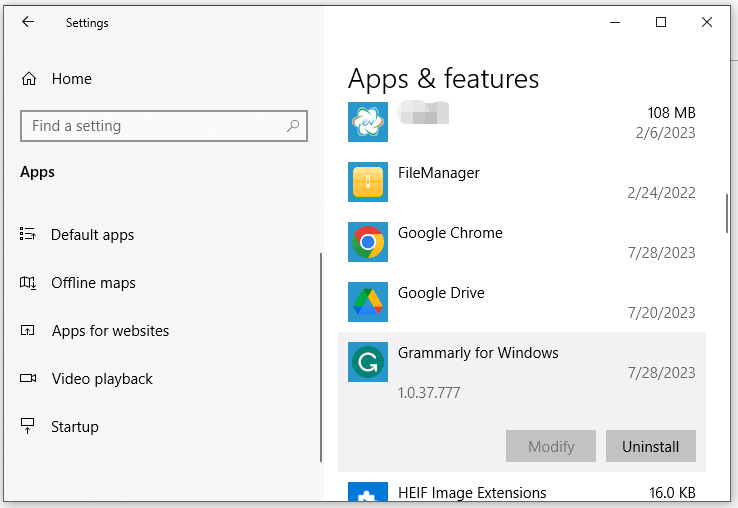Click the Apps & features page title

tap(443, 79)
